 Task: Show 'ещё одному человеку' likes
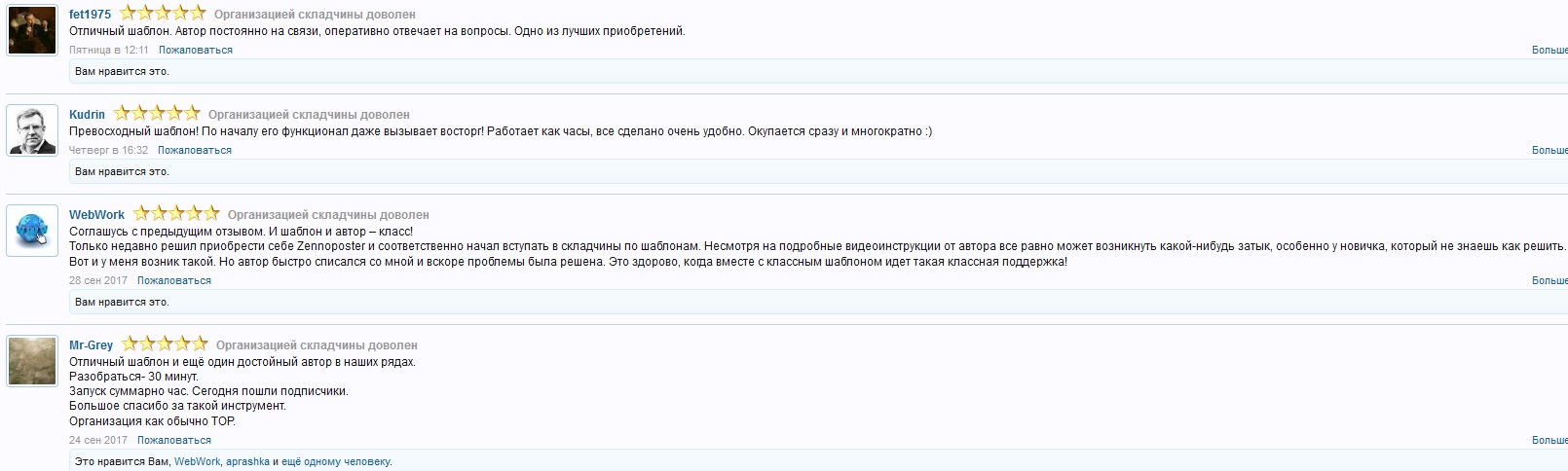point(336,461)
